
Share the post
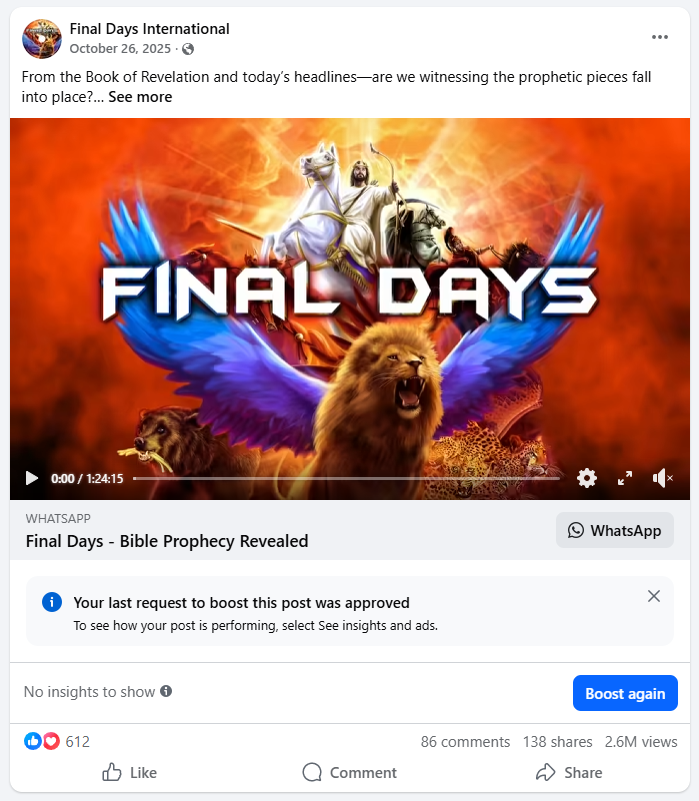569,772
